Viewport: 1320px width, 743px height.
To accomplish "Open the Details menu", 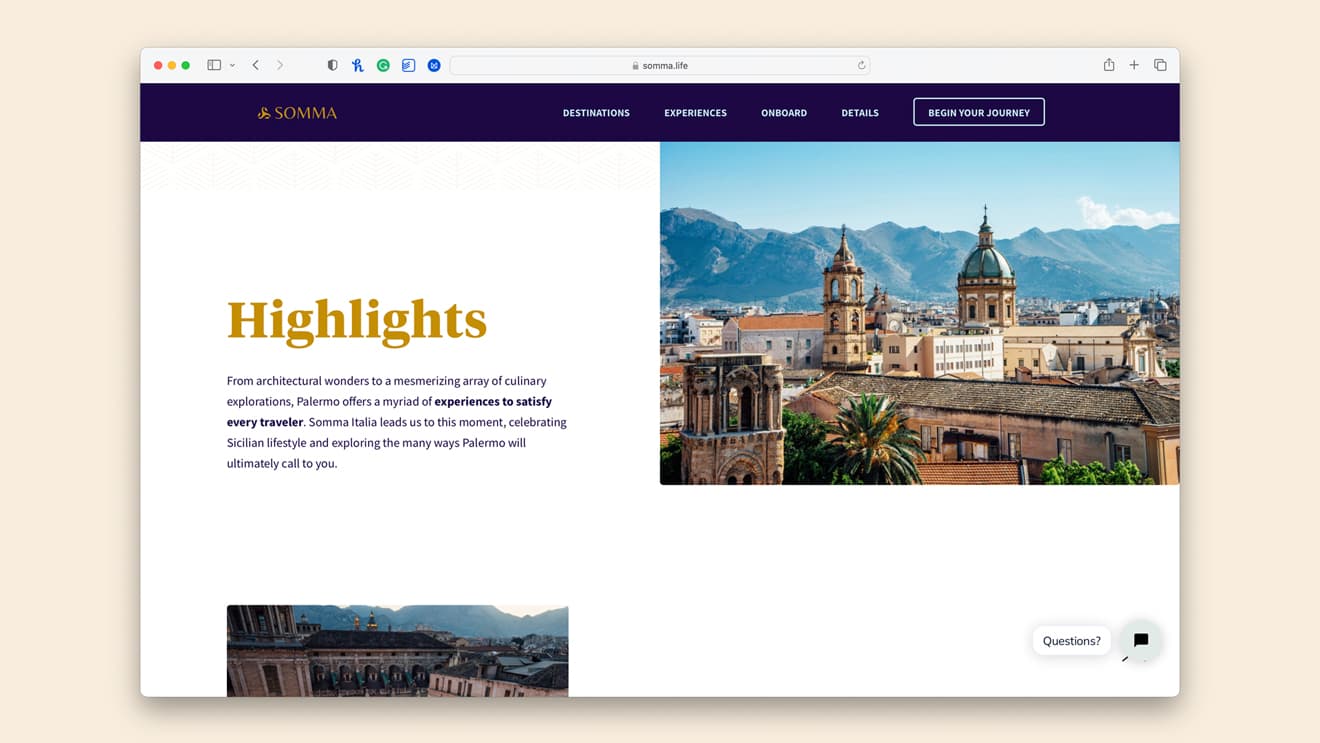I will pos(860,113).
